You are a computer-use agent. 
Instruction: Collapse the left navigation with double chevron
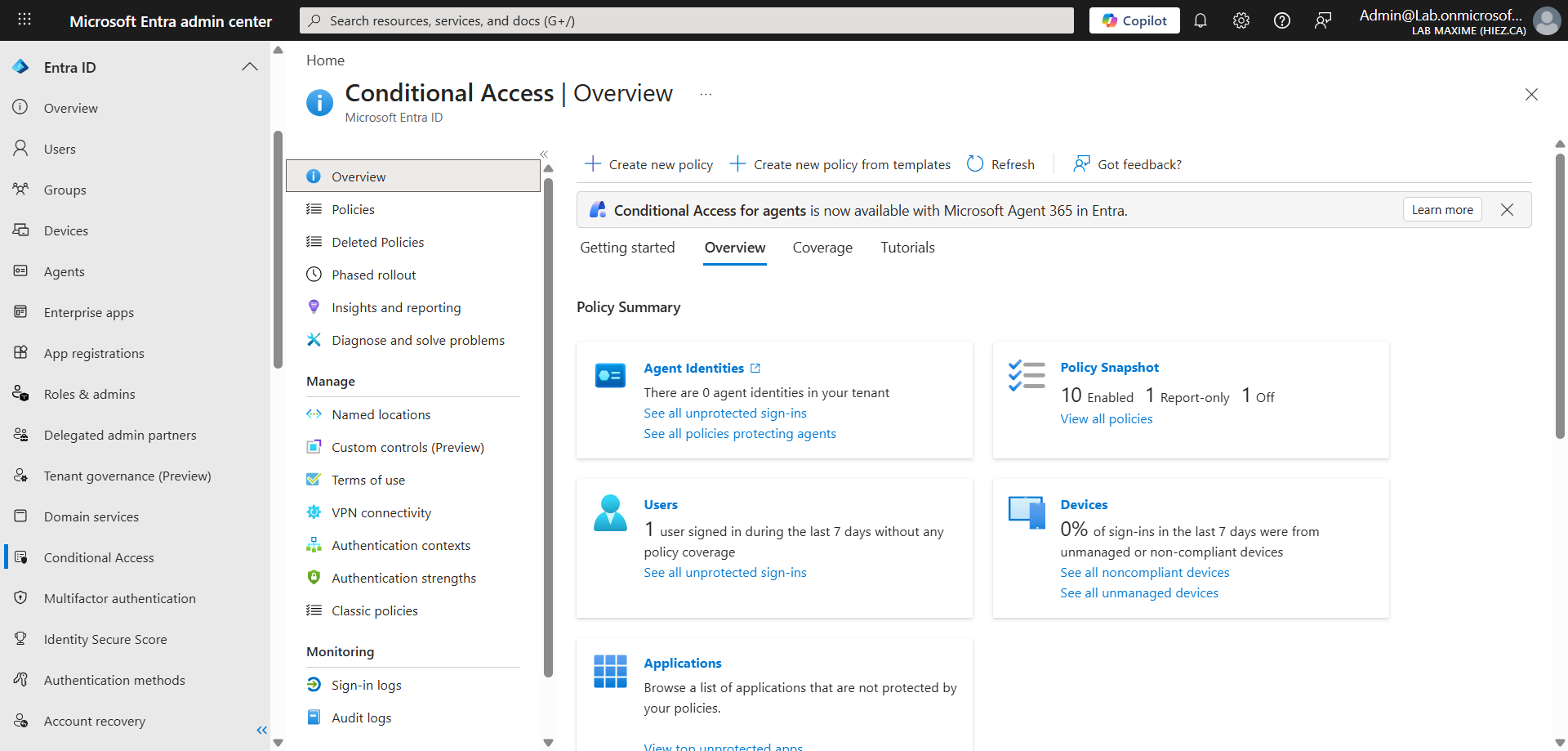(261, 730)
